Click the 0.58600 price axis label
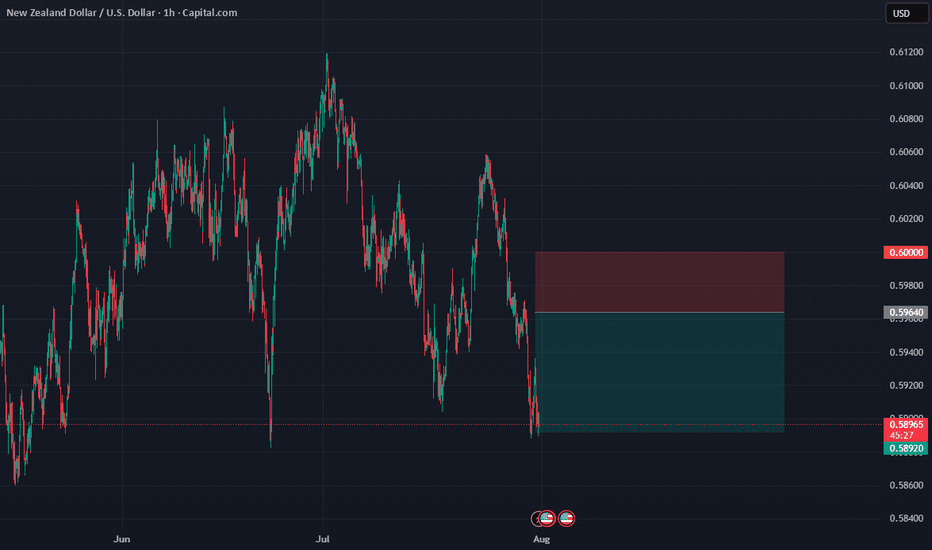Viewport: 932px width, 550px height. 906,485
